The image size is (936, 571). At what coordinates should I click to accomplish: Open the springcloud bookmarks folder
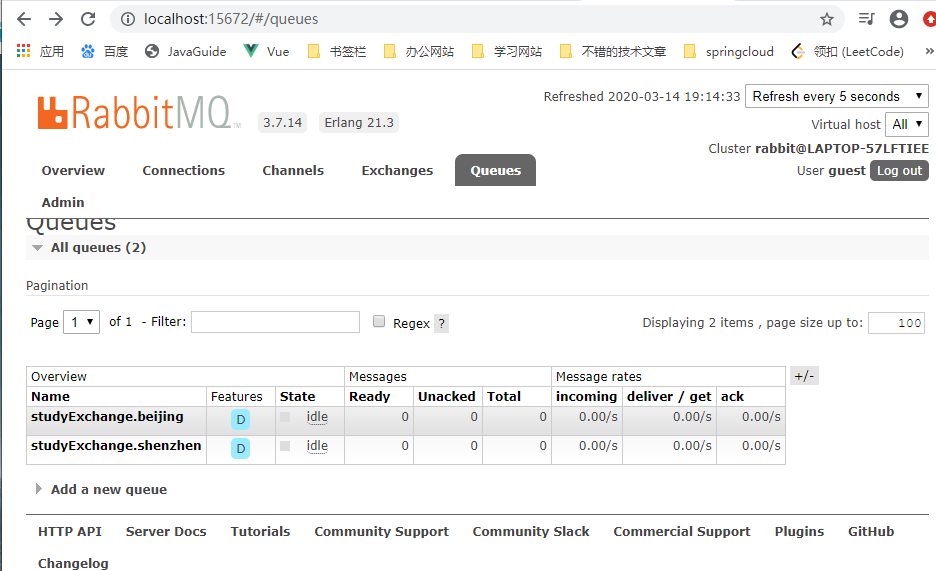click(728, 51)
